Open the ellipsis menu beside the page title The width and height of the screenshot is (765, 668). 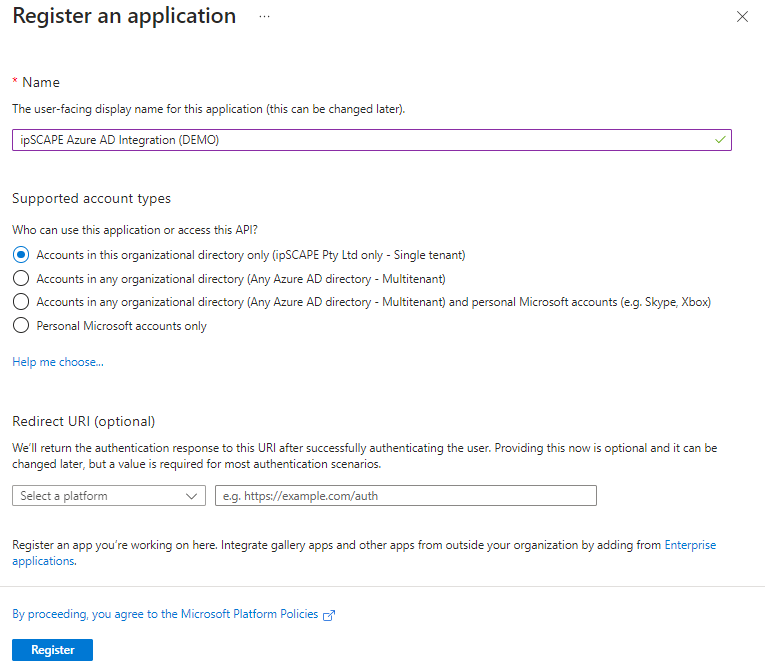[x=264, y=17]
